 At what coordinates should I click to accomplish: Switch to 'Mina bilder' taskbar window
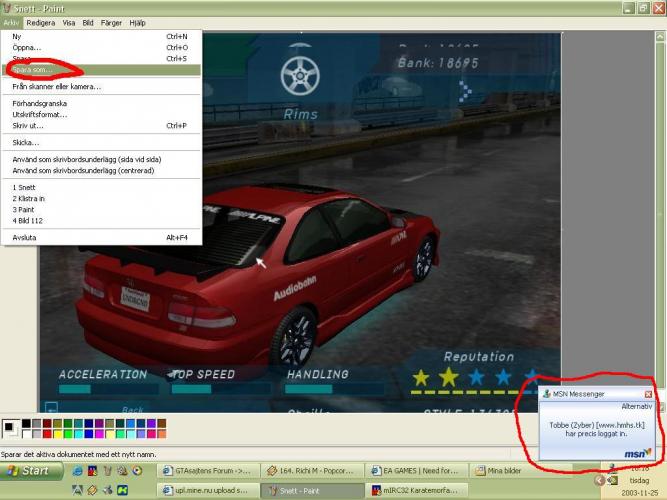coord(500,470)
